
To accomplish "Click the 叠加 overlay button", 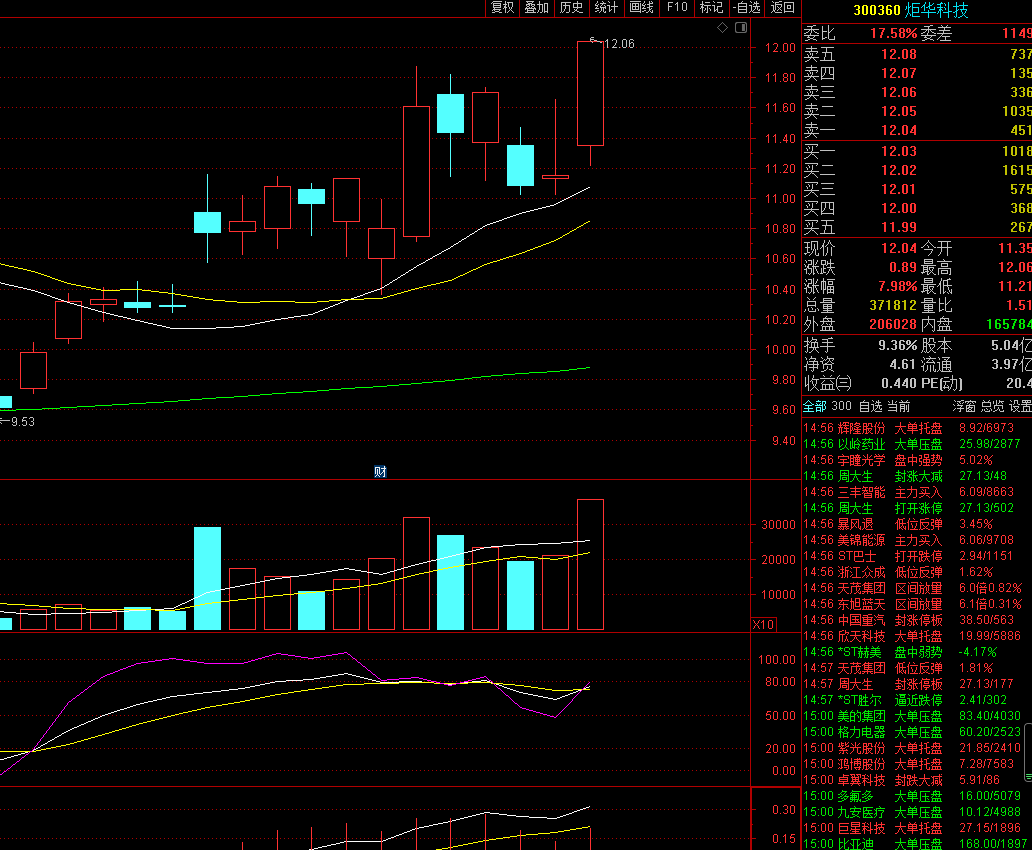I will (x=536, y=7).
